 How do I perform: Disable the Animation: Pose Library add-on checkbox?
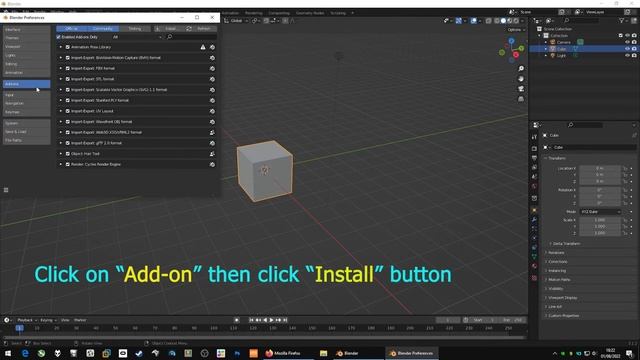68,47
